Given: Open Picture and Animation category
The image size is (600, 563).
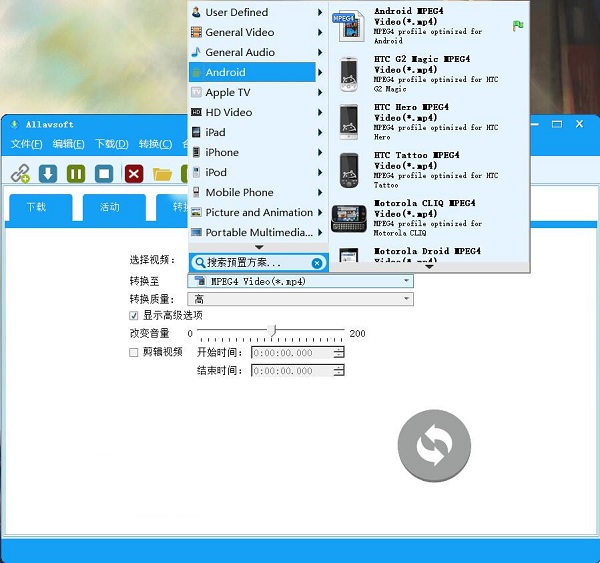Looking at the screenshot, I should 257,212.
